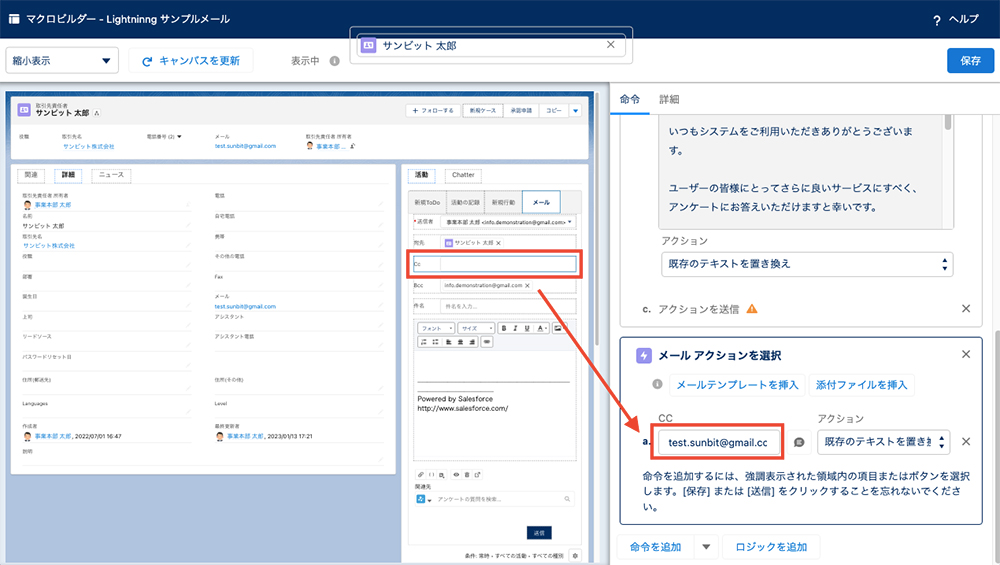Open the 送信者 sender dropdown
This screenshot has width=1000, height=565.
[508, 222]
